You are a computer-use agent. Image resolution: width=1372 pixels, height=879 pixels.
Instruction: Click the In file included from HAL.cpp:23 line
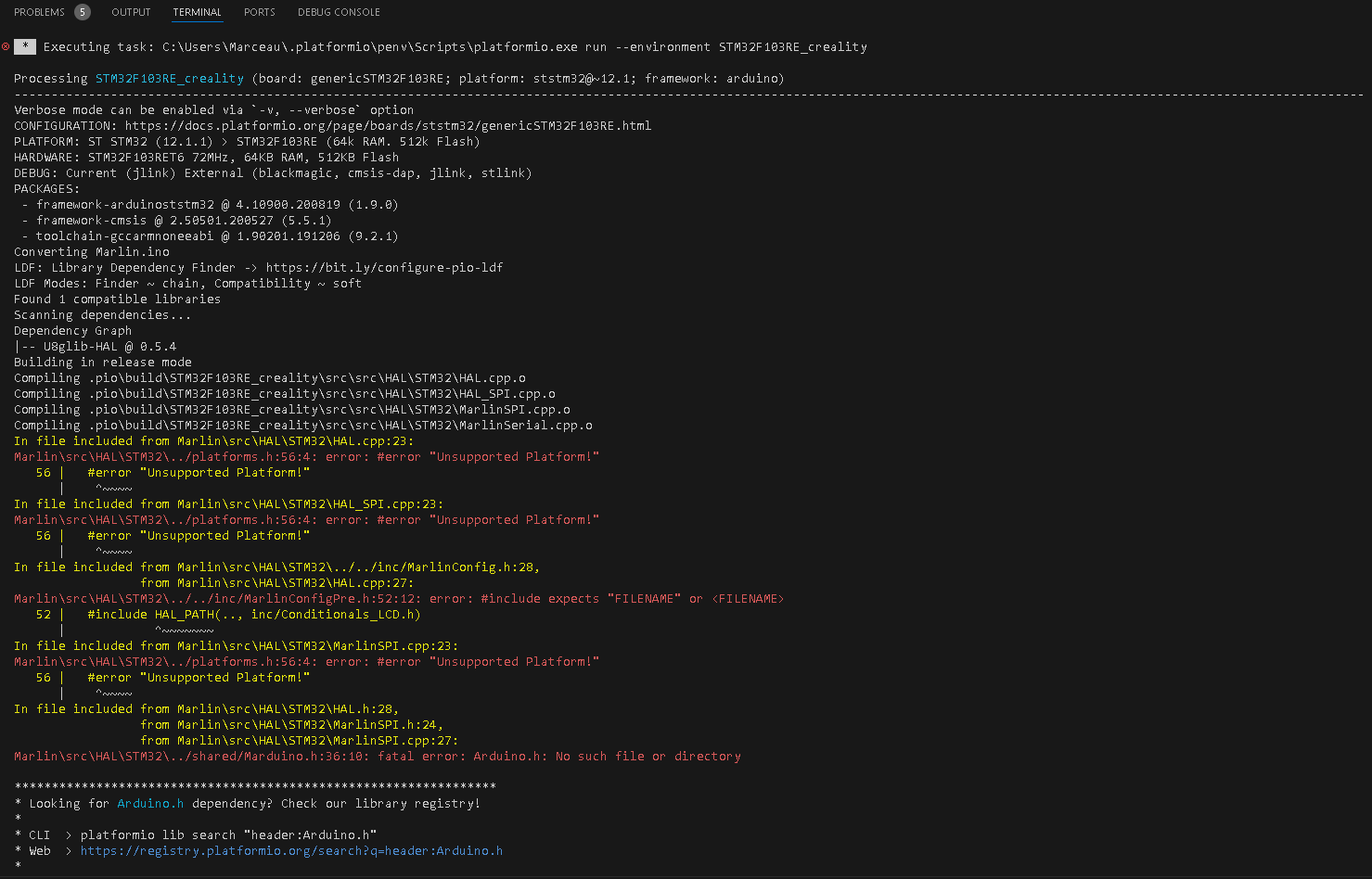point(214,440)
